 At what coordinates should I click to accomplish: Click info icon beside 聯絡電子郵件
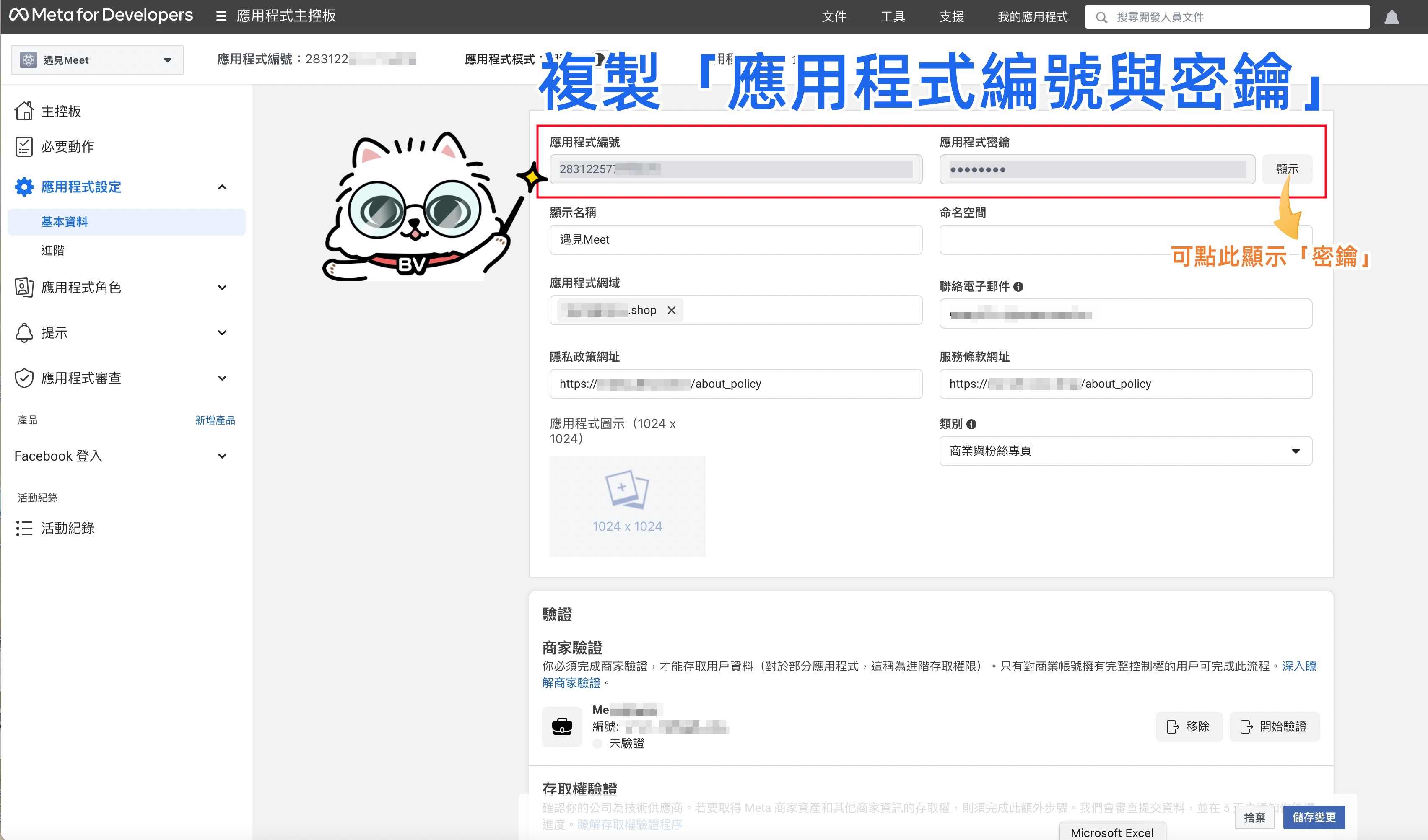1018,287
